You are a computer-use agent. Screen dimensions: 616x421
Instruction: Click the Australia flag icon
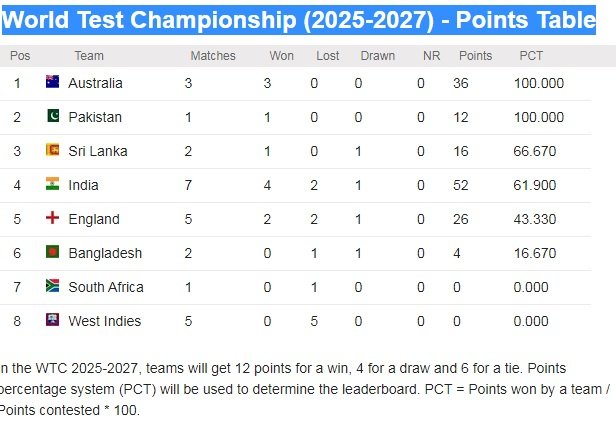(x=52, y=82)
